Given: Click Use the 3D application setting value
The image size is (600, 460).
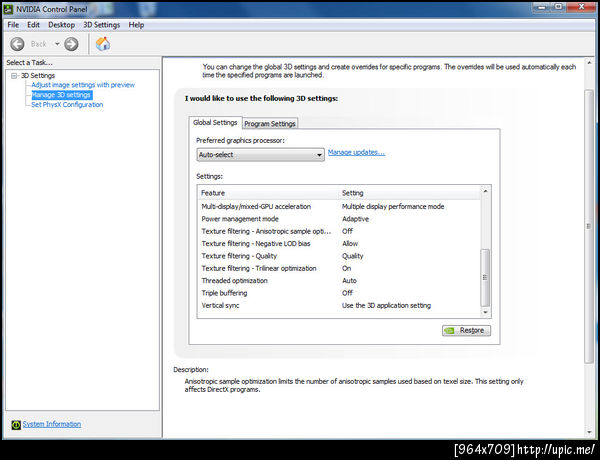Looking at the screenshot, I should 386,305.
